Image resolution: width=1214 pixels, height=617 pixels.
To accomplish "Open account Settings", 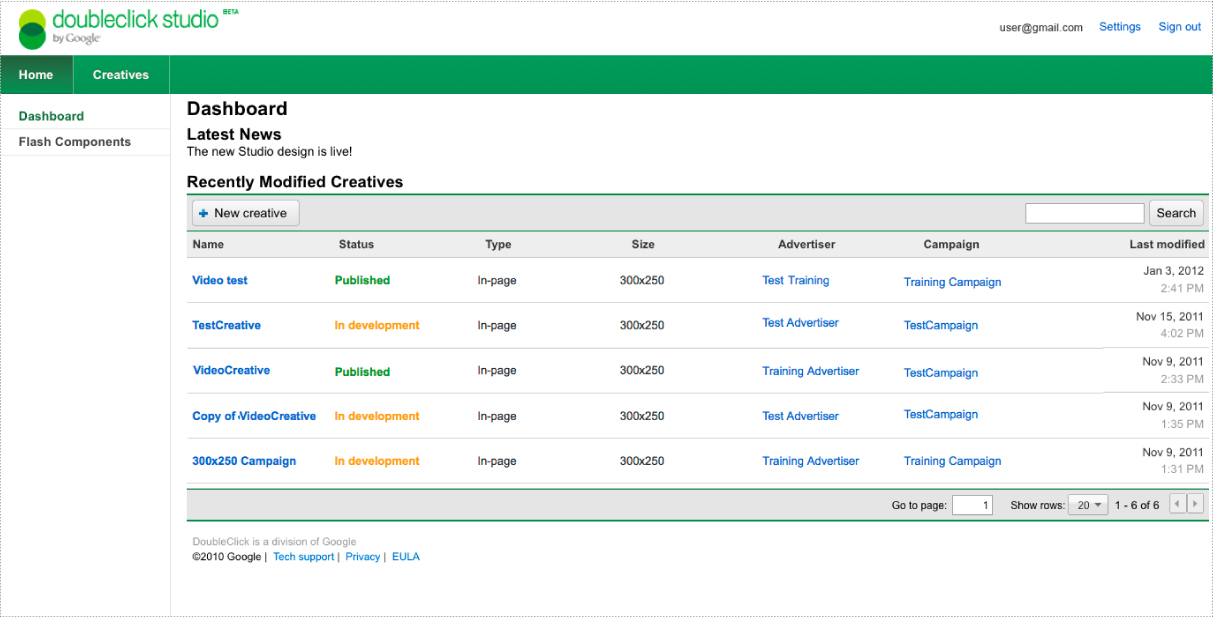I will (x=1119, y=27).
